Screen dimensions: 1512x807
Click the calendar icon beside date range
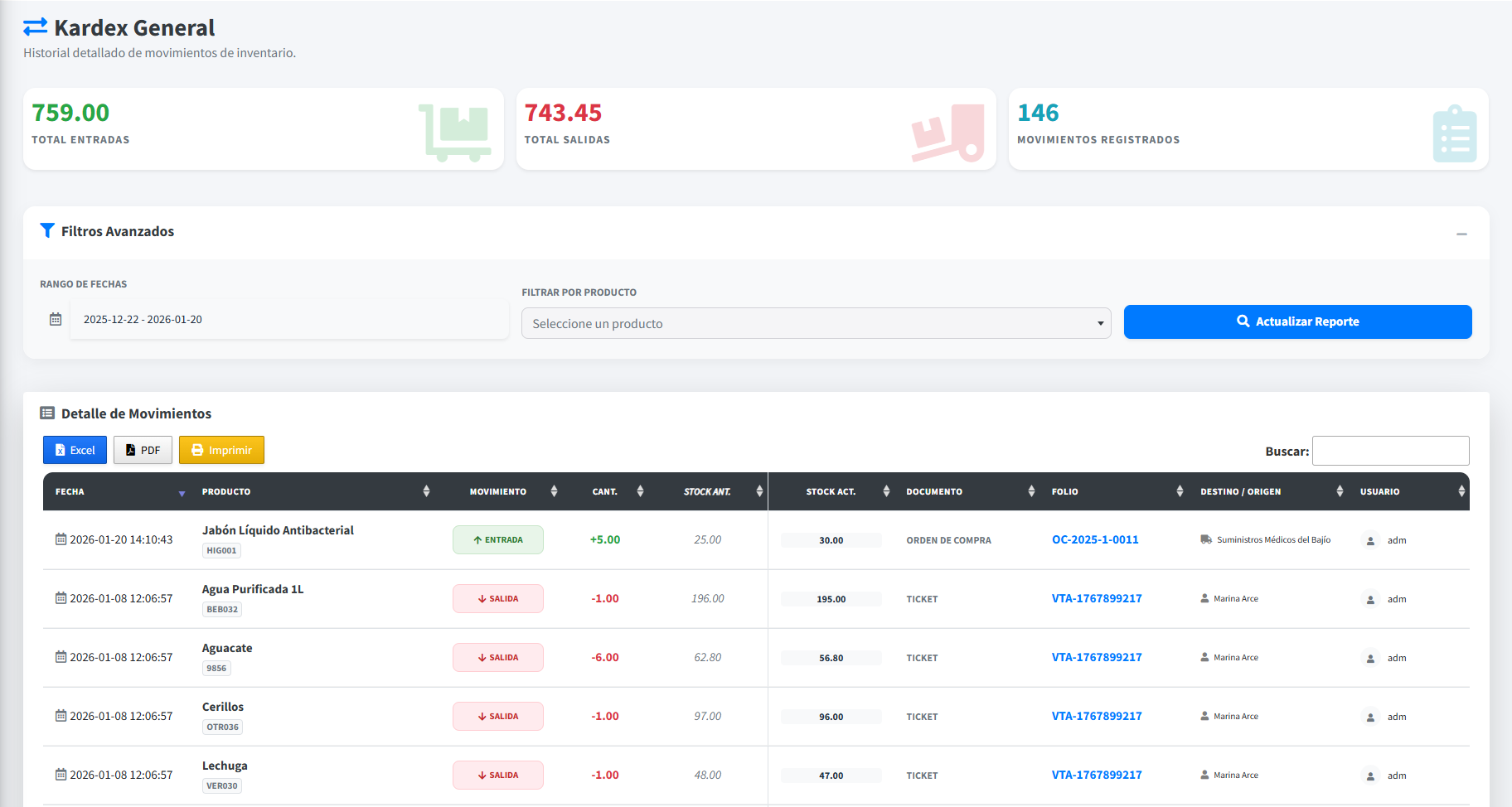[56, 319]
